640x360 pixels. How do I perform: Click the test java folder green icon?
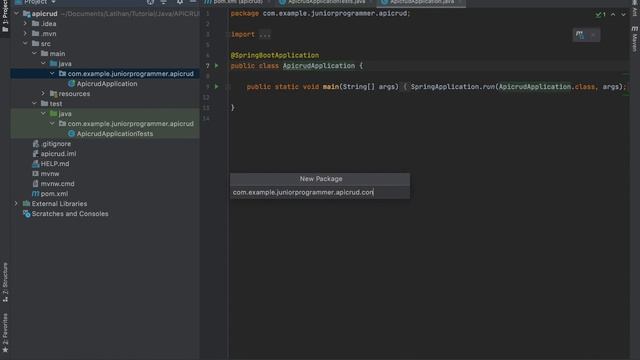click(x=53, y=113)
